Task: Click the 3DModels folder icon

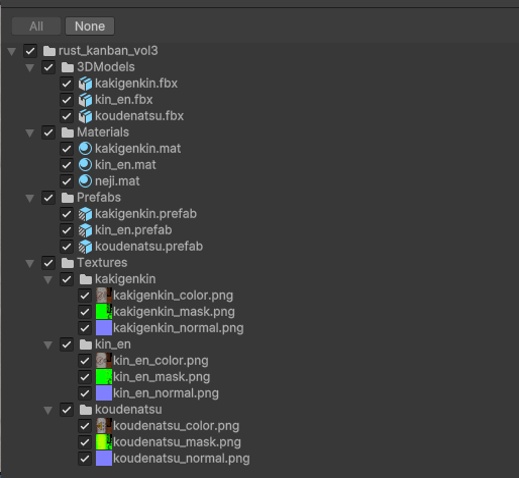Action: pos(68,67)
